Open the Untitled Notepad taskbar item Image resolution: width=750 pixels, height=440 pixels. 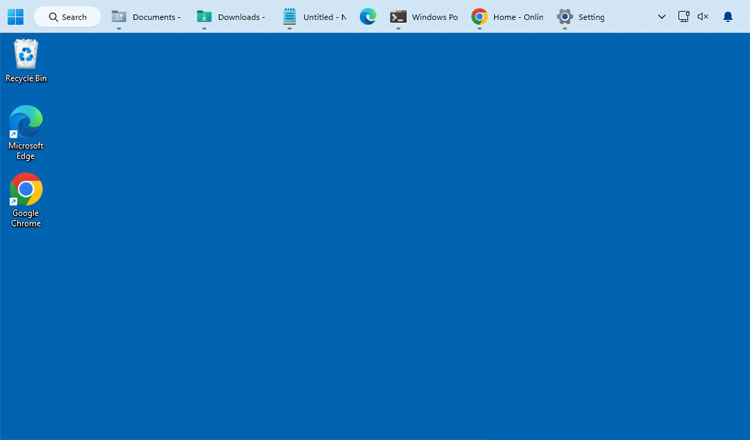pos(314,17)
